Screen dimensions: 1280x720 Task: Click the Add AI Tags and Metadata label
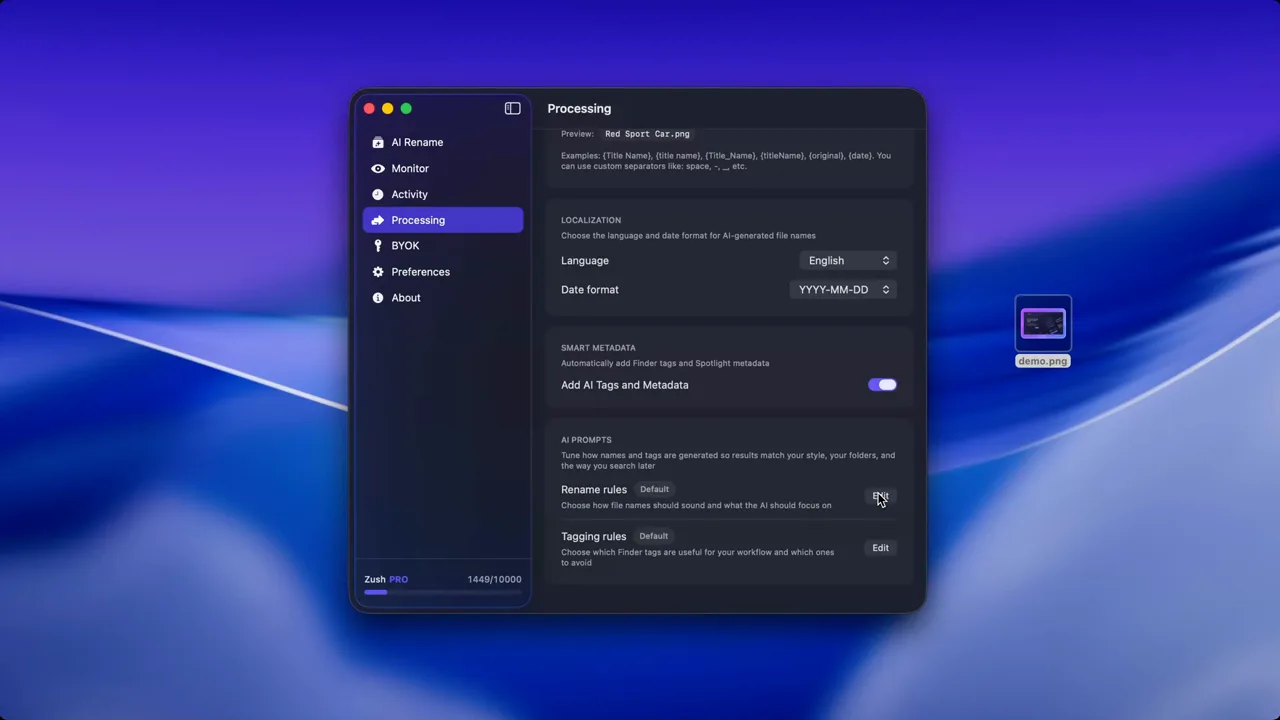click(x=625, y=385)
